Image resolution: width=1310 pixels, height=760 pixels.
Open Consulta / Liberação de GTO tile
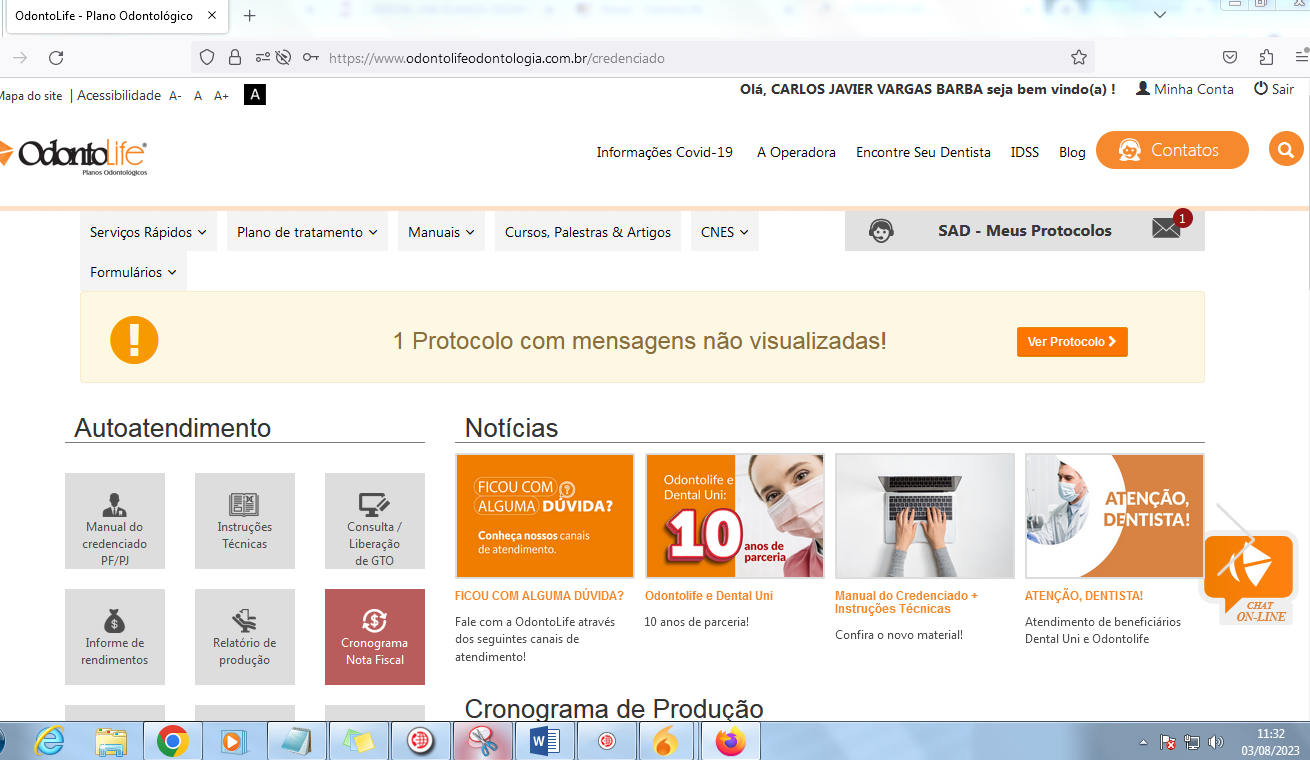pyautogui.click(x=375, y=521)
